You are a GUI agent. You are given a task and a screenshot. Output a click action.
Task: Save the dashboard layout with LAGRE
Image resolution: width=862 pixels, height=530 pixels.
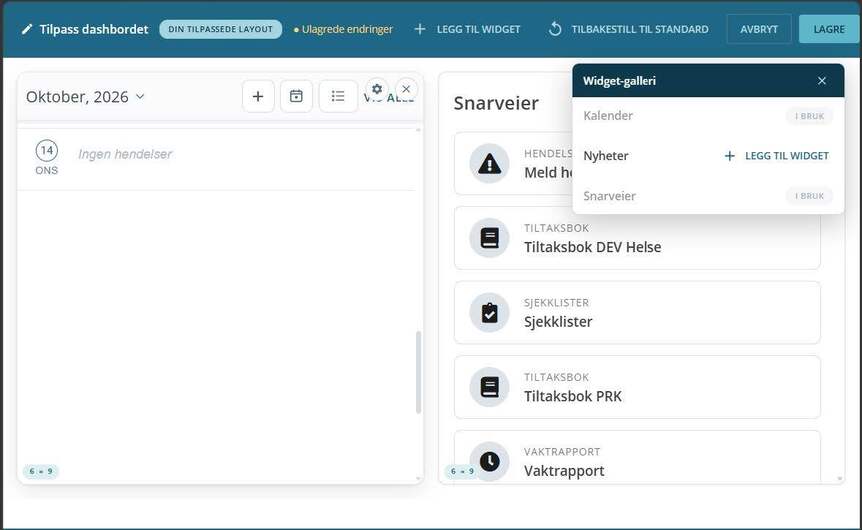click(x=829, y=29)
